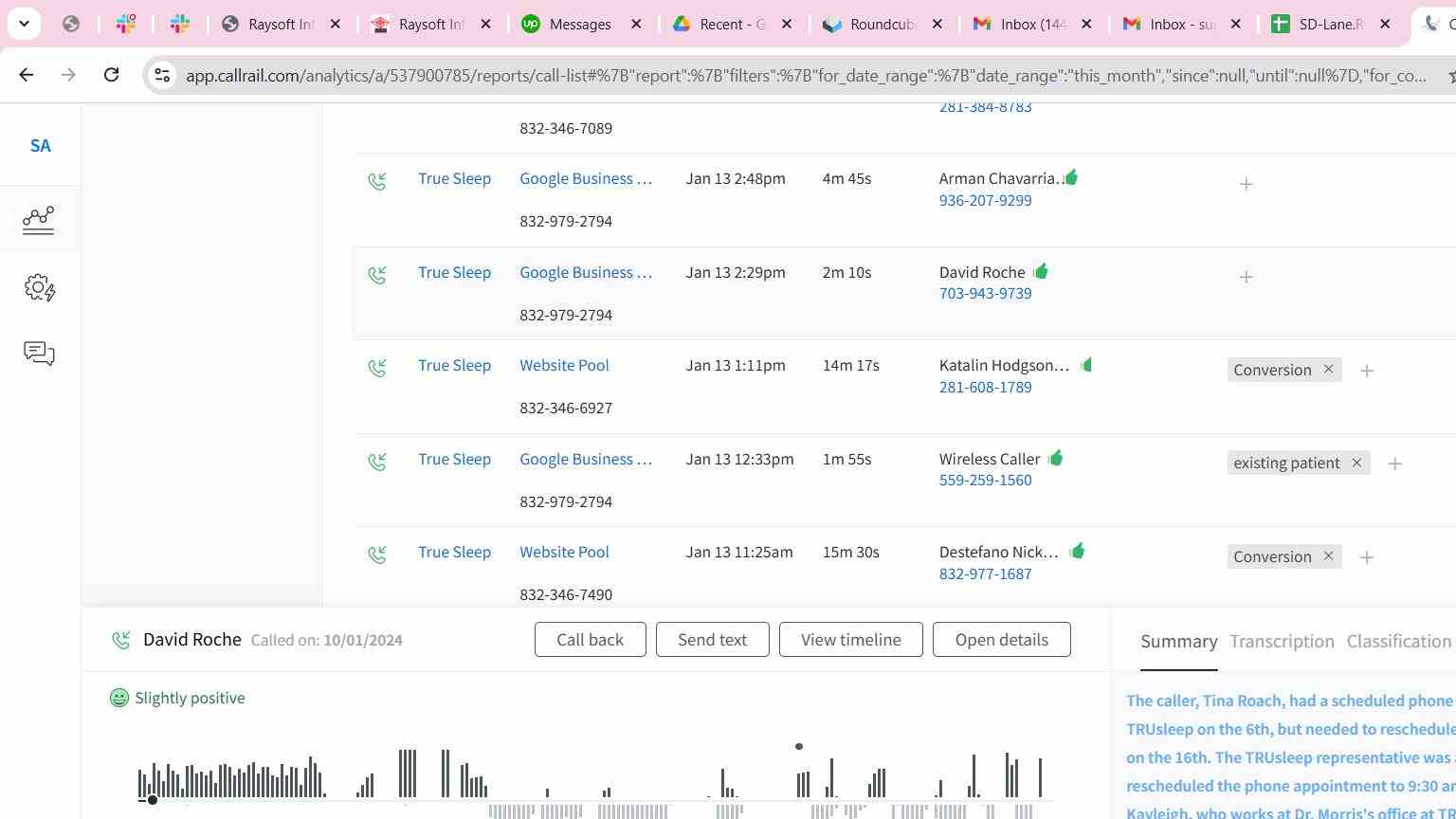1456x819 pixels.
Task: Click the Jan 13 1:11pm call time
Action: 736,365
